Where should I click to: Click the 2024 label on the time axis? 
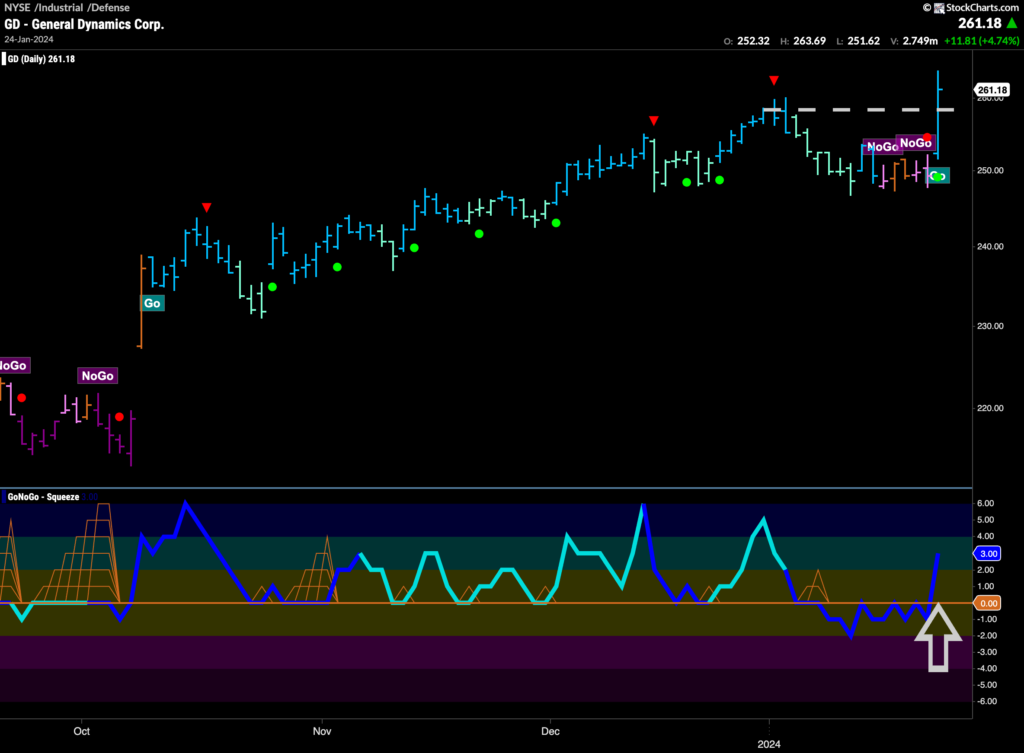pos(770,741)
